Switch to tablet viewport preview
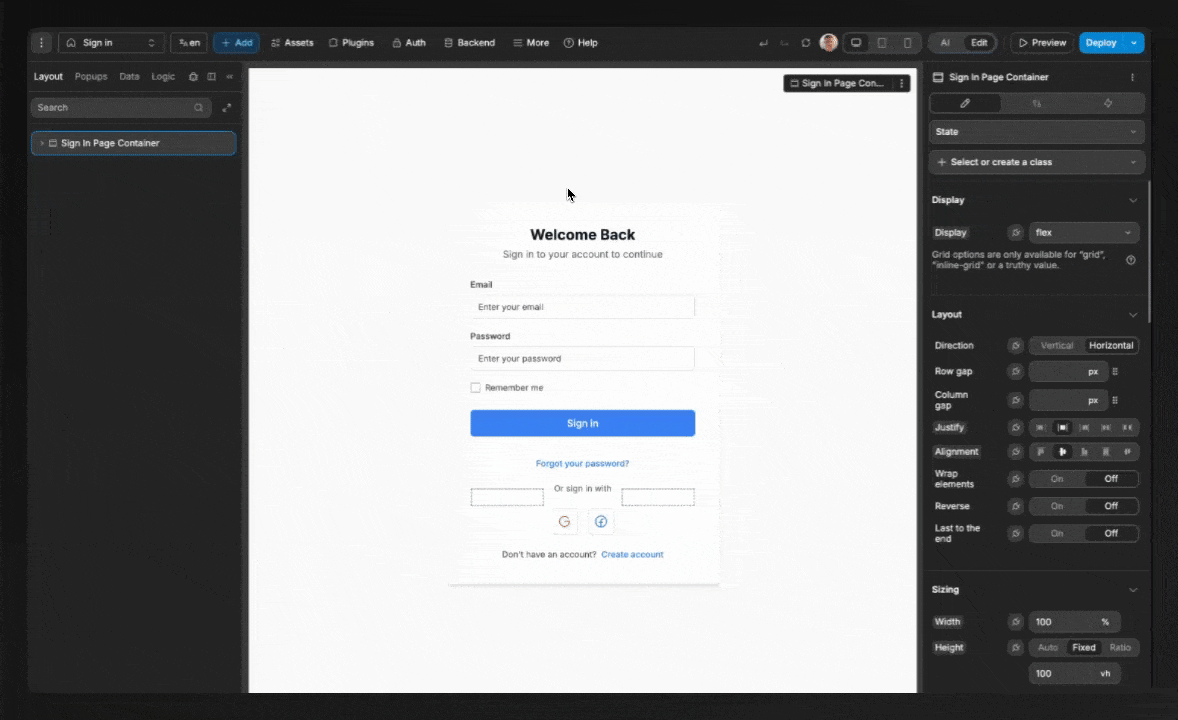1178x720 pixels. click(881, 42)
